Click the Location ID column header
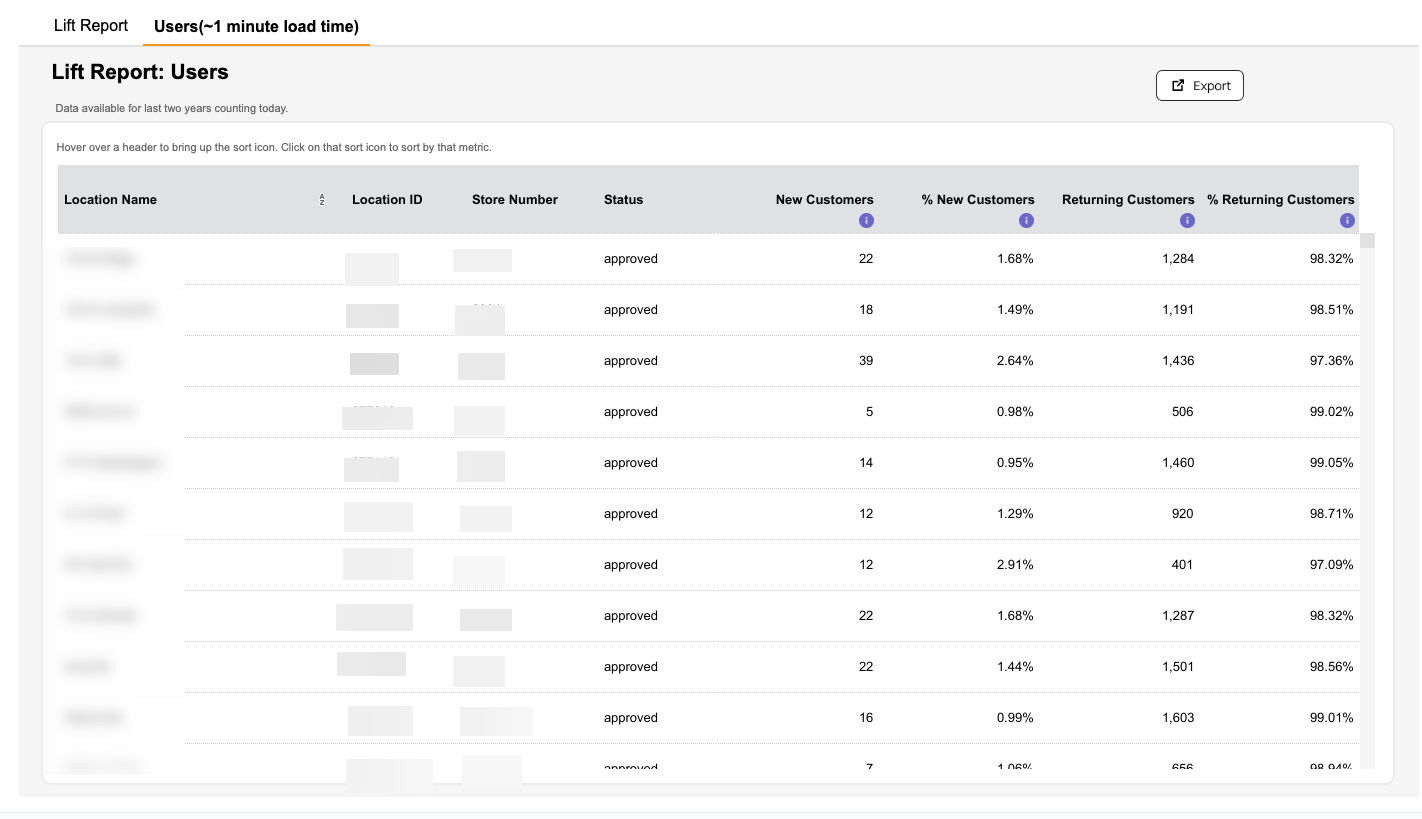The height and width of the screenshot is (819, 1422). pos(387,200)
